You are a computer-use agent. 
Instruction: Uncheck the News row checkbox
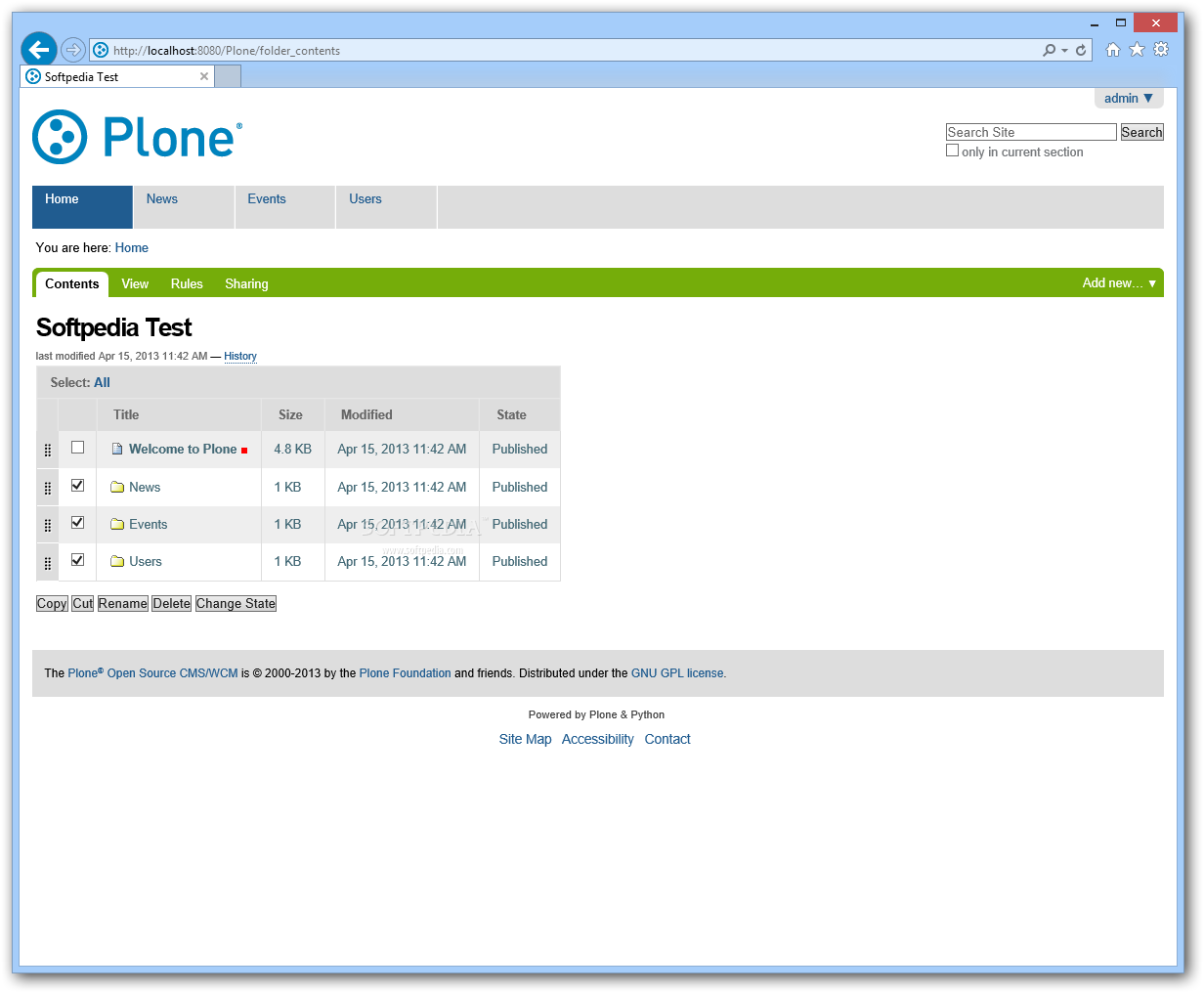78,485
